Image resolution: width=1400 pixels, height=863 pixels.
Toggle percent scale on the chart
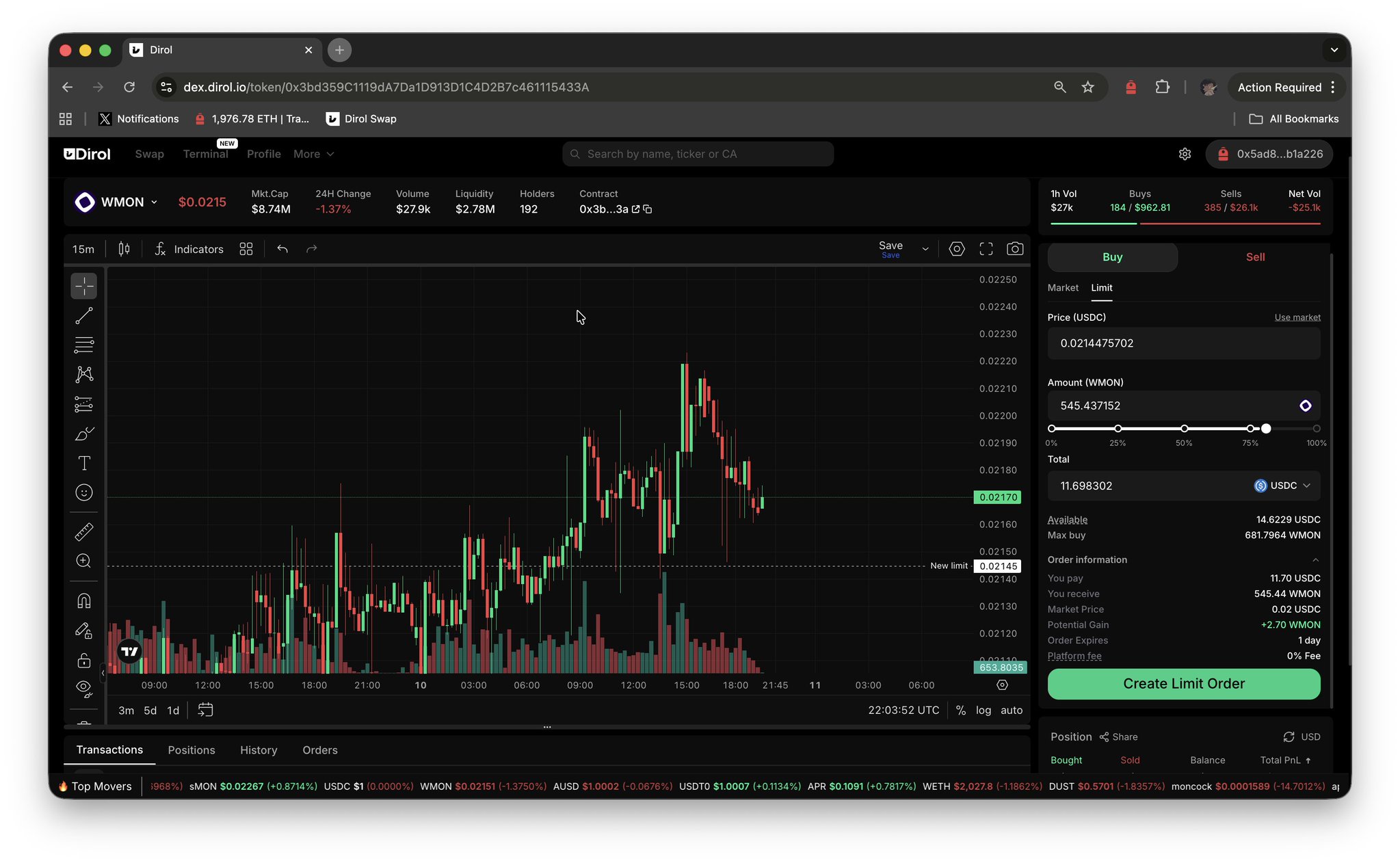pyautogui.click(x=960, y=711)
